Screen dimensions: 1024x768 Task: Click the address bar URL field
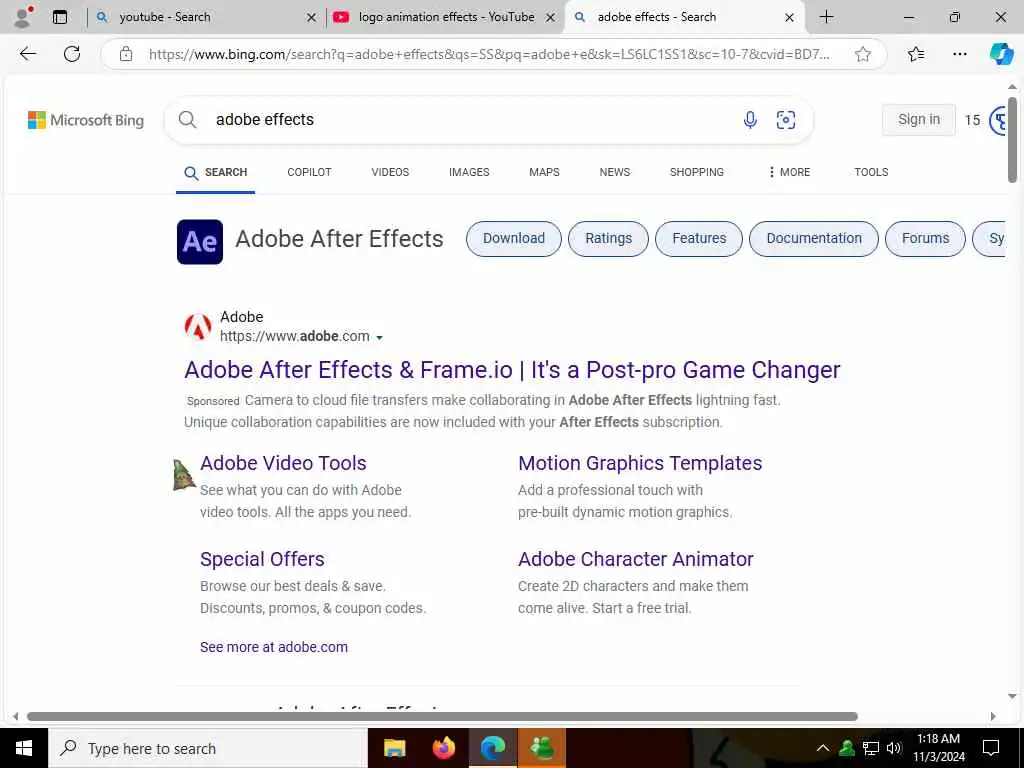tap(489, 54)
